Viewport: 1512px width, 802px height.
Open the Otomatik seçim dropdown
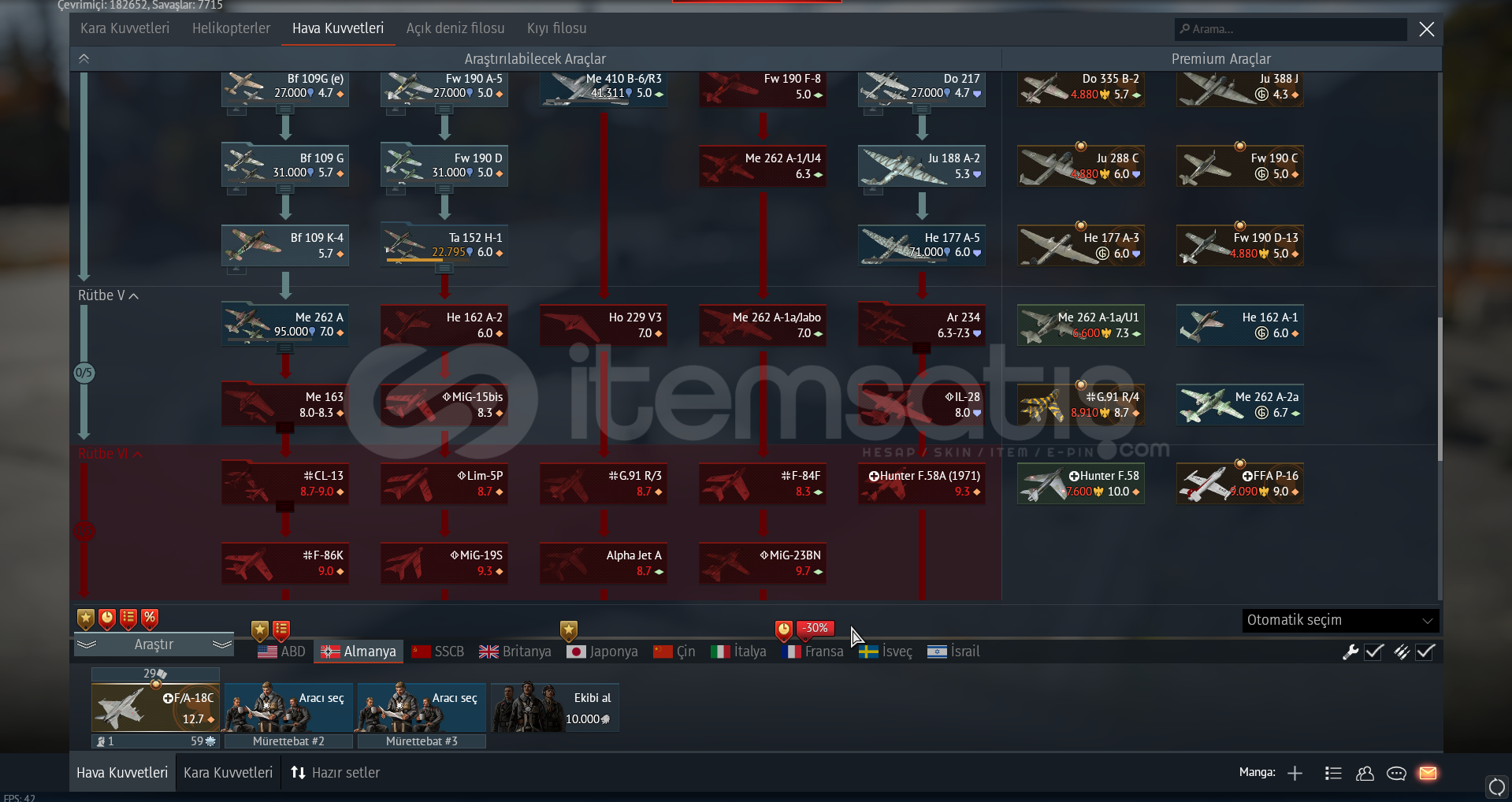pos(1340,620)
